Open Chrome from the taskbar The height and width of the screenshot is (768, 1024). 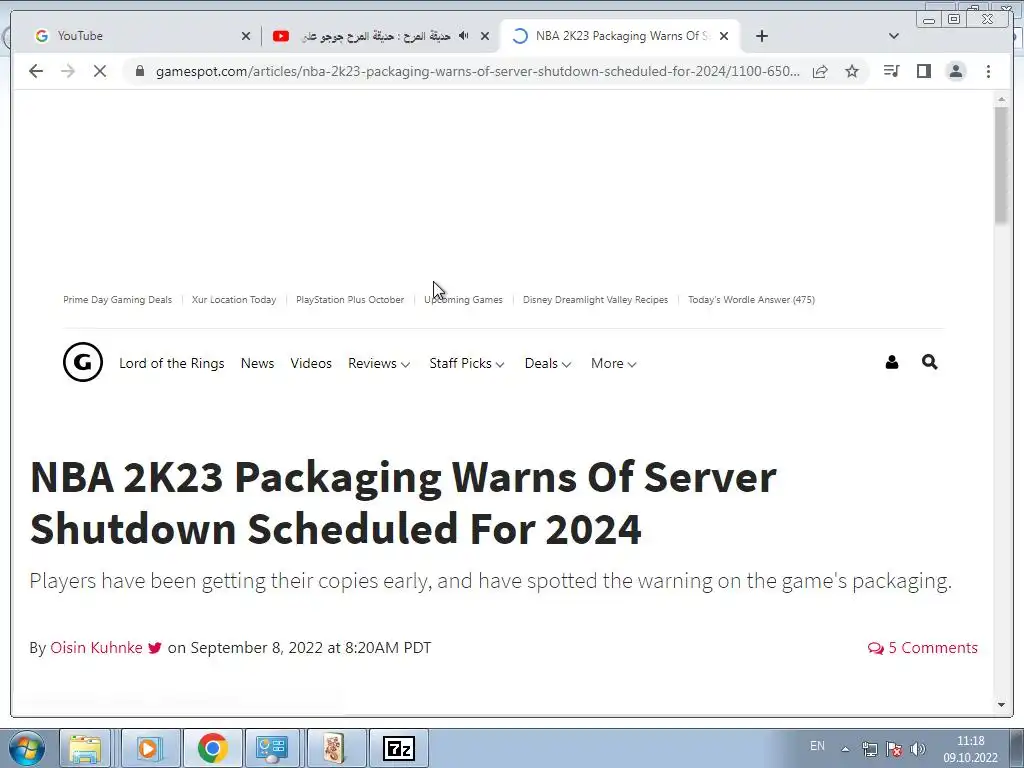(x=212, y=748)
